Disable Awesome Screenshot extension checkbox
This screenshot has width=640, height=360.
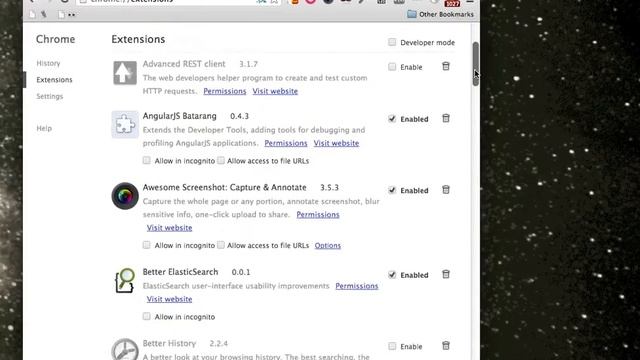[392, 190]
